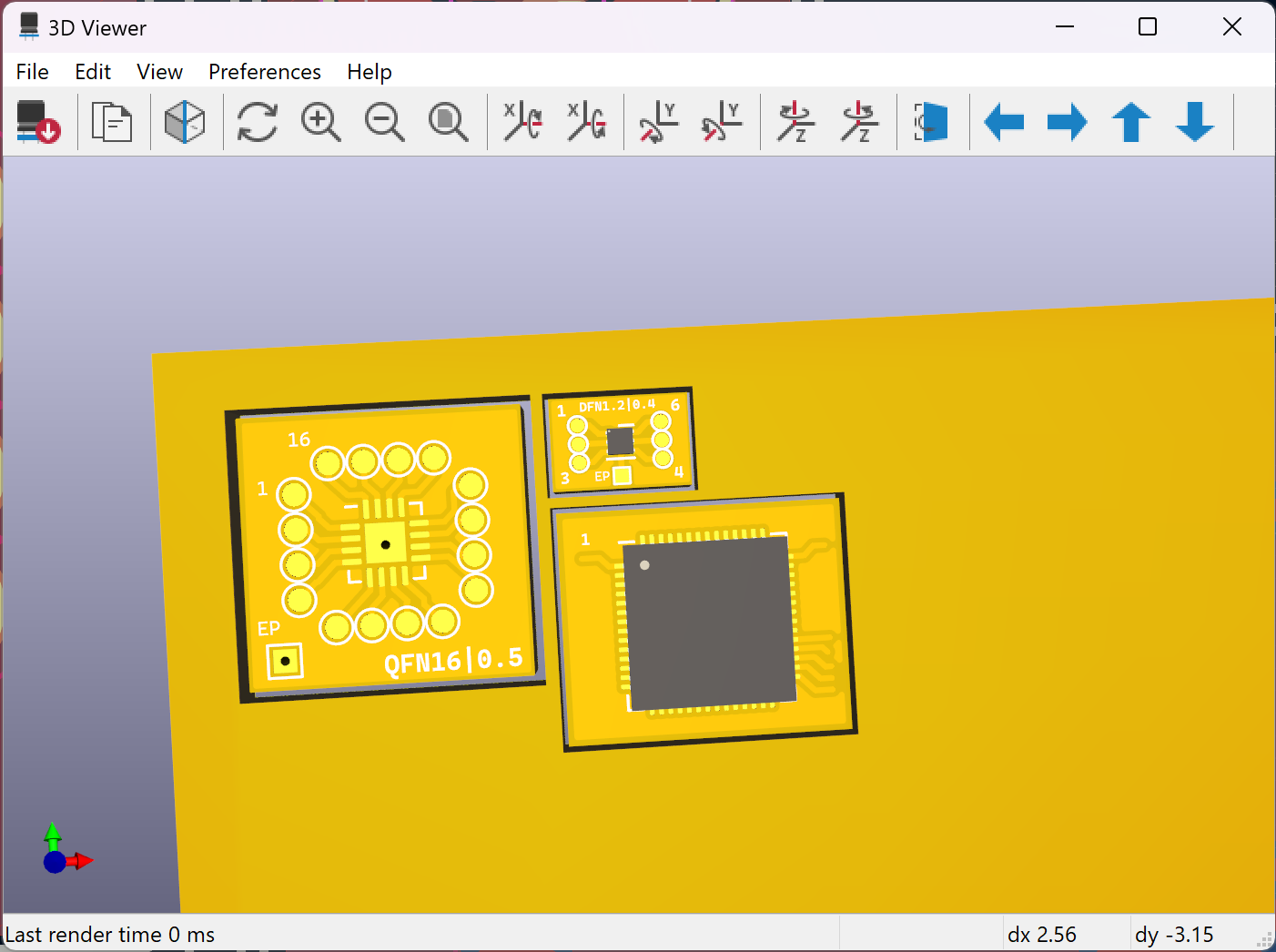Copy 3D image to clipboard
This screenshot has height=952, width=1276.
(x=112, y=122)
